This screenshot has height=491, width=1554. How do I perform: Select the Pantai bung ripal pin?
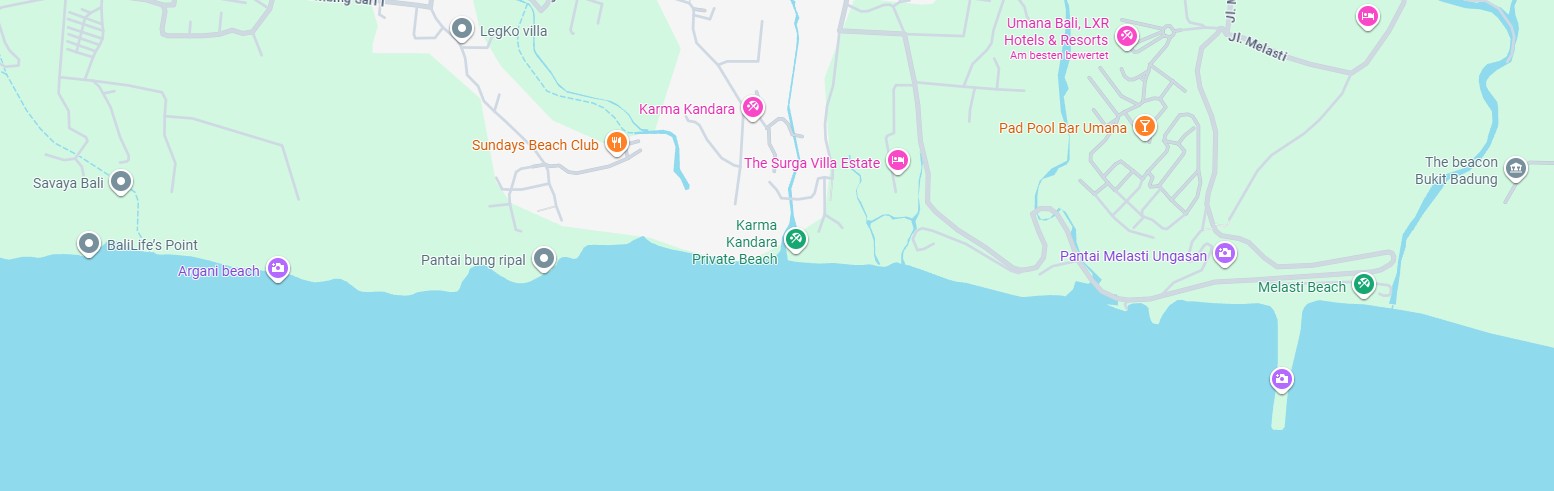[544, 260]
